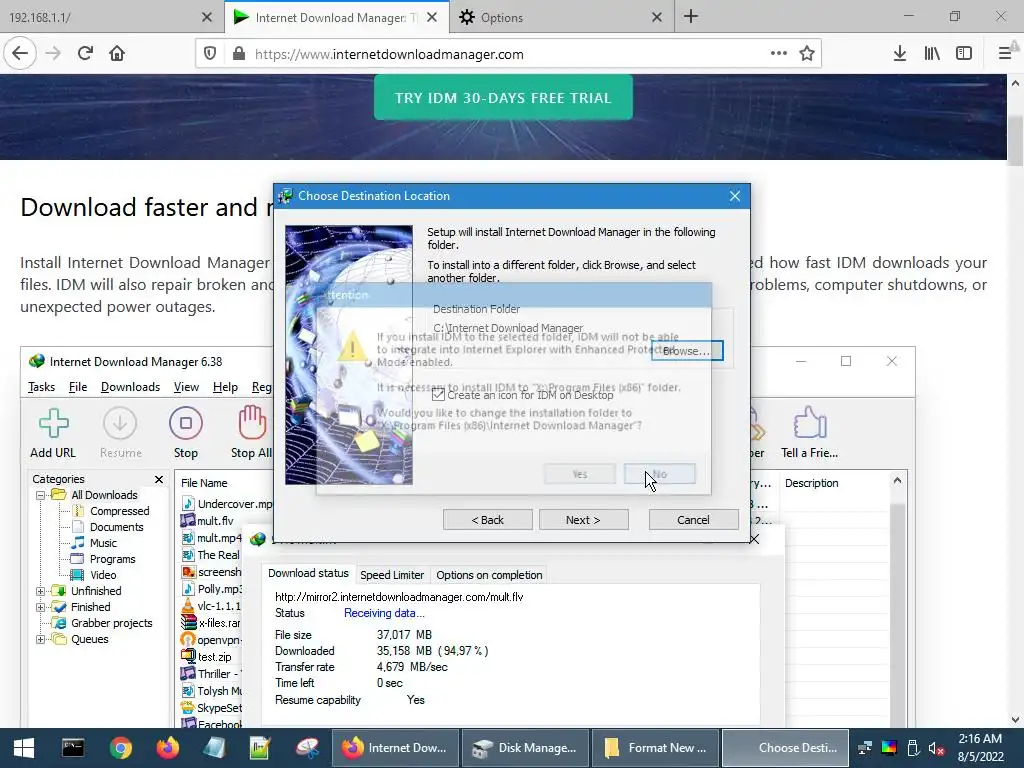Select the Options on completion tab
Image resolution: width=1024 pixels, height=768 pixels.
[489, 575]
